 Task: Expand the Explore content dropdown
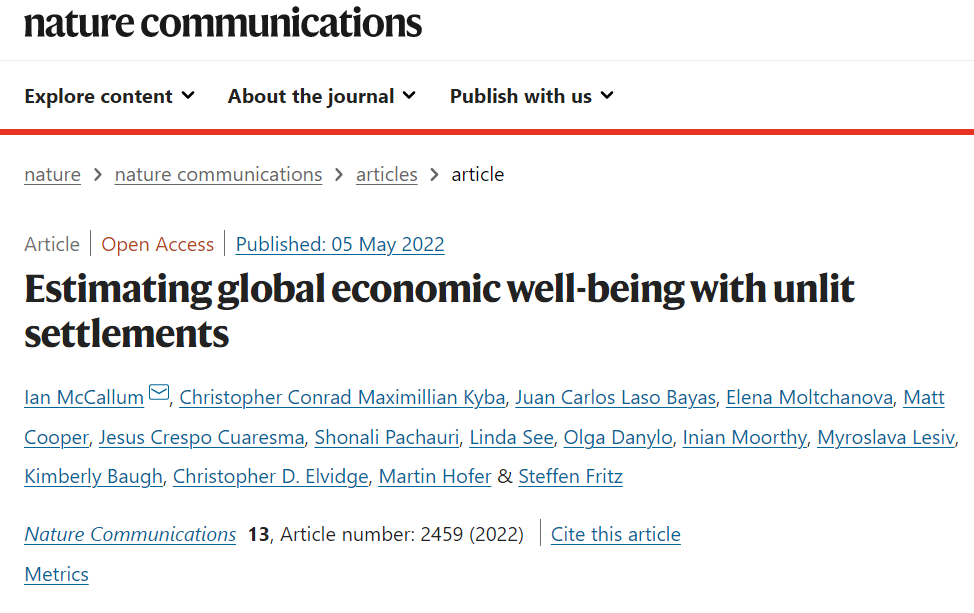110,96
